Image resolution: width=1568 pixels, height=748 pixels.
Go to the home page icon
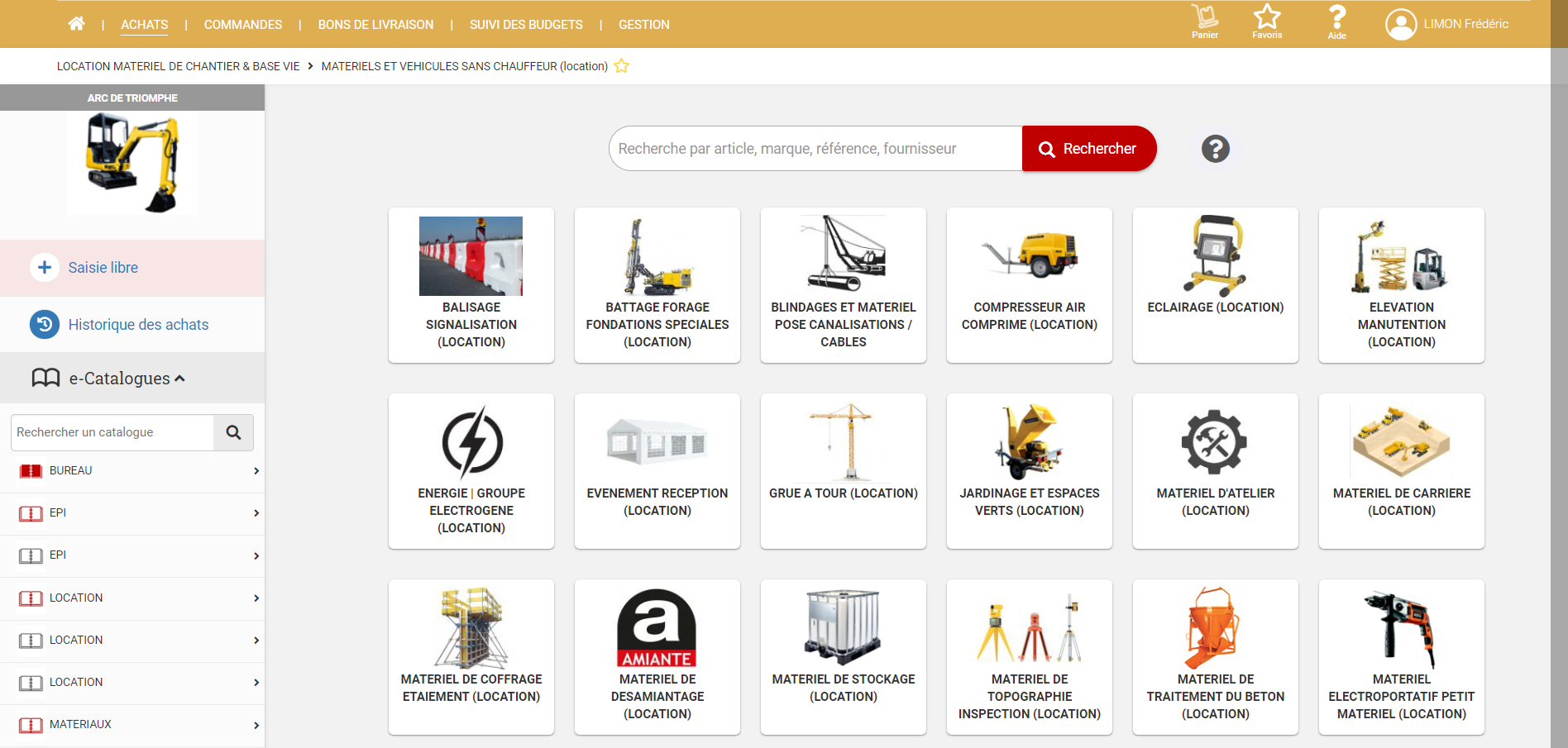(76, 24)
